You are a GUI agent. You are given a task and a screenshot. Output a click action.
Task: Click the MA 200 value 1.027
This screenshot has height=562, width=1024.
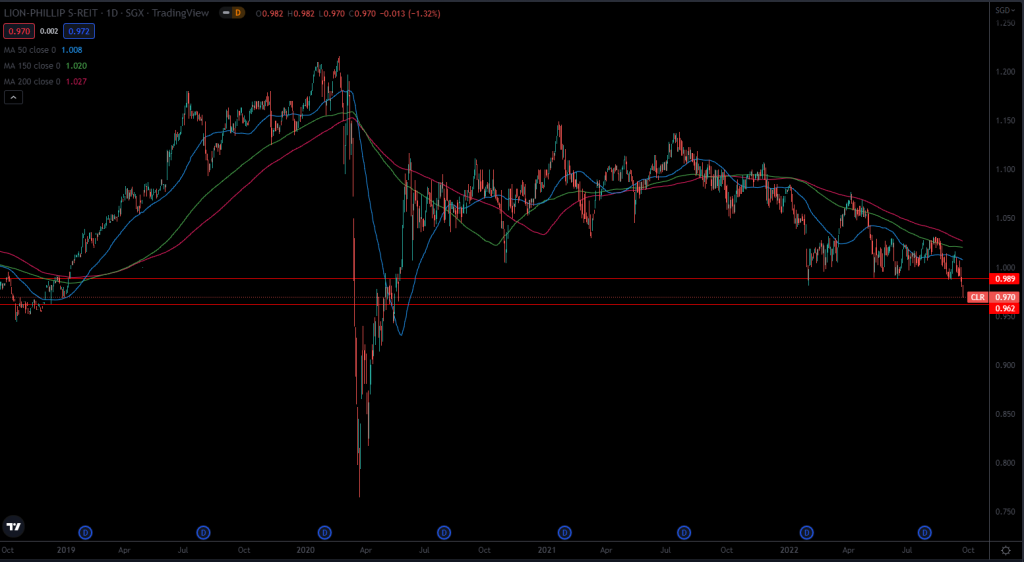76,81
